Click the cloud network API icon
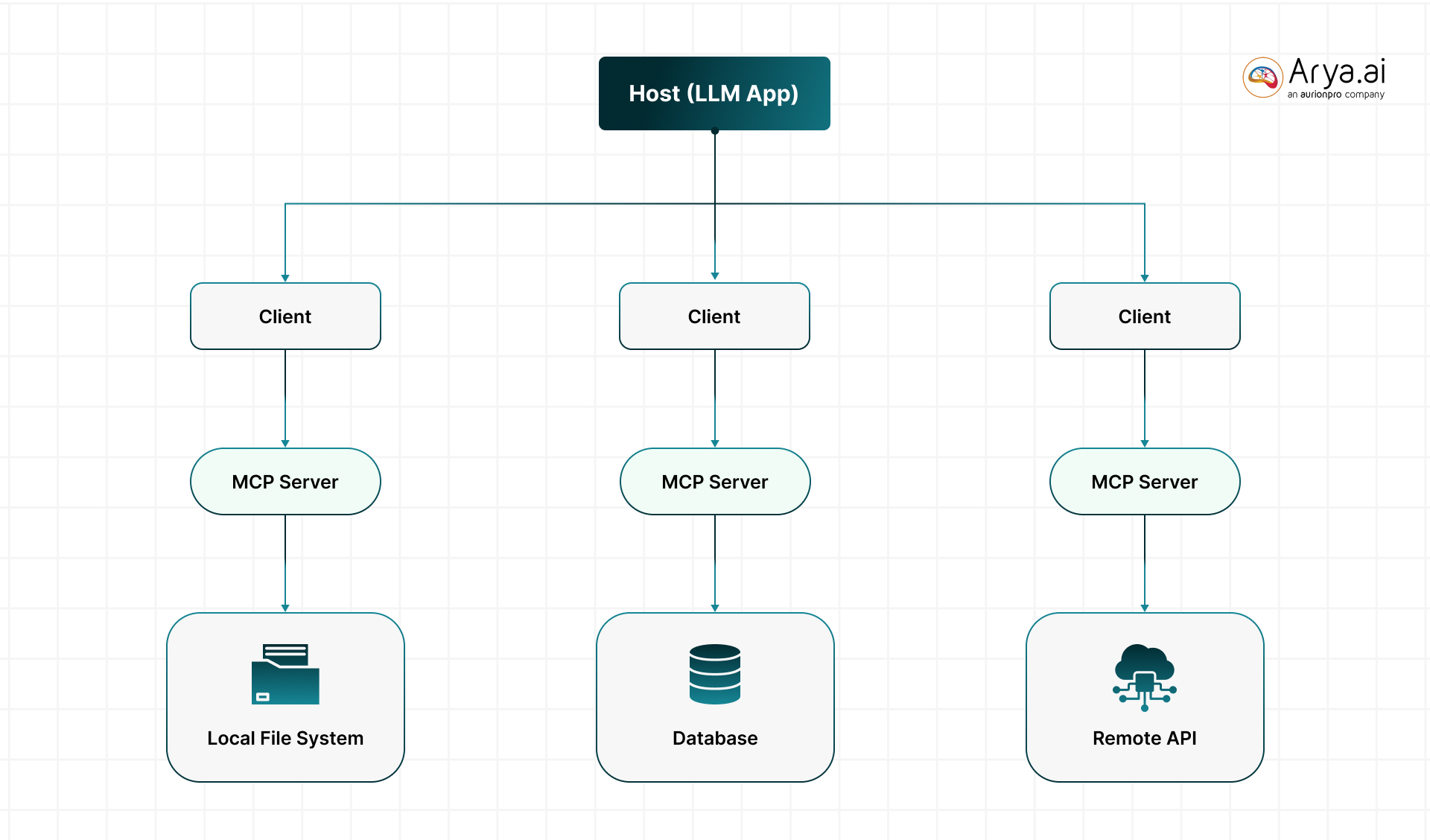Screen dimensions: 1430x840 [1144, 676]
